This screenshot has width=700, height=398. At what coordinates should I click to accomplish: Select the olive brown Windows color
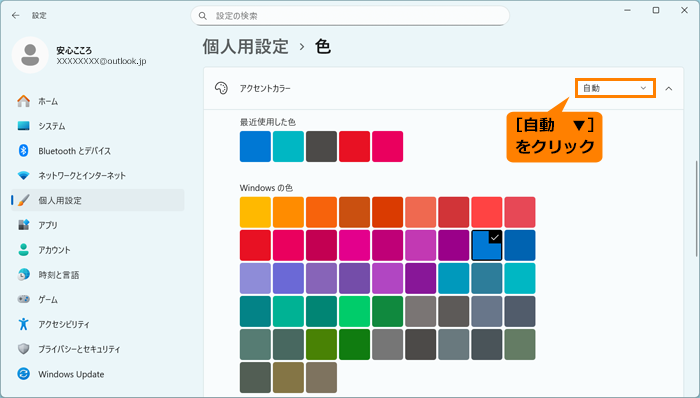[288, 377]
